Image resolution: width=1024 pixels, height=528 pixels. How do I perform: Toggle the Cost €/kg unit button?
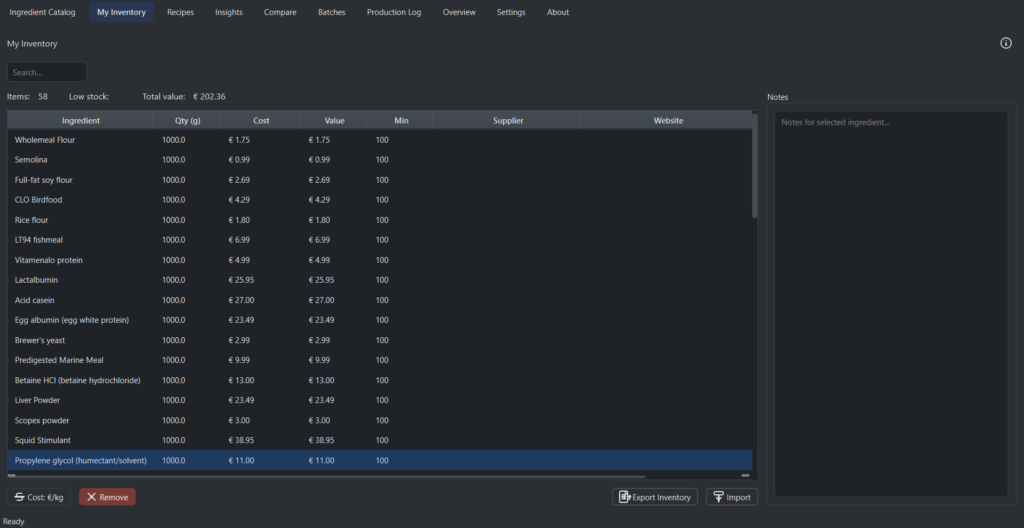pyautogui.click(x=39, y=497)
